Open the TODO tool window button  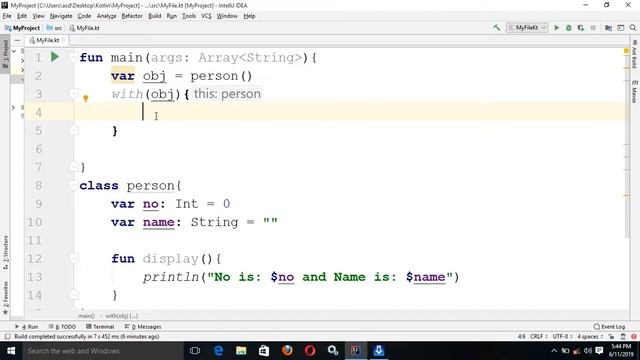tap(62, 327)
